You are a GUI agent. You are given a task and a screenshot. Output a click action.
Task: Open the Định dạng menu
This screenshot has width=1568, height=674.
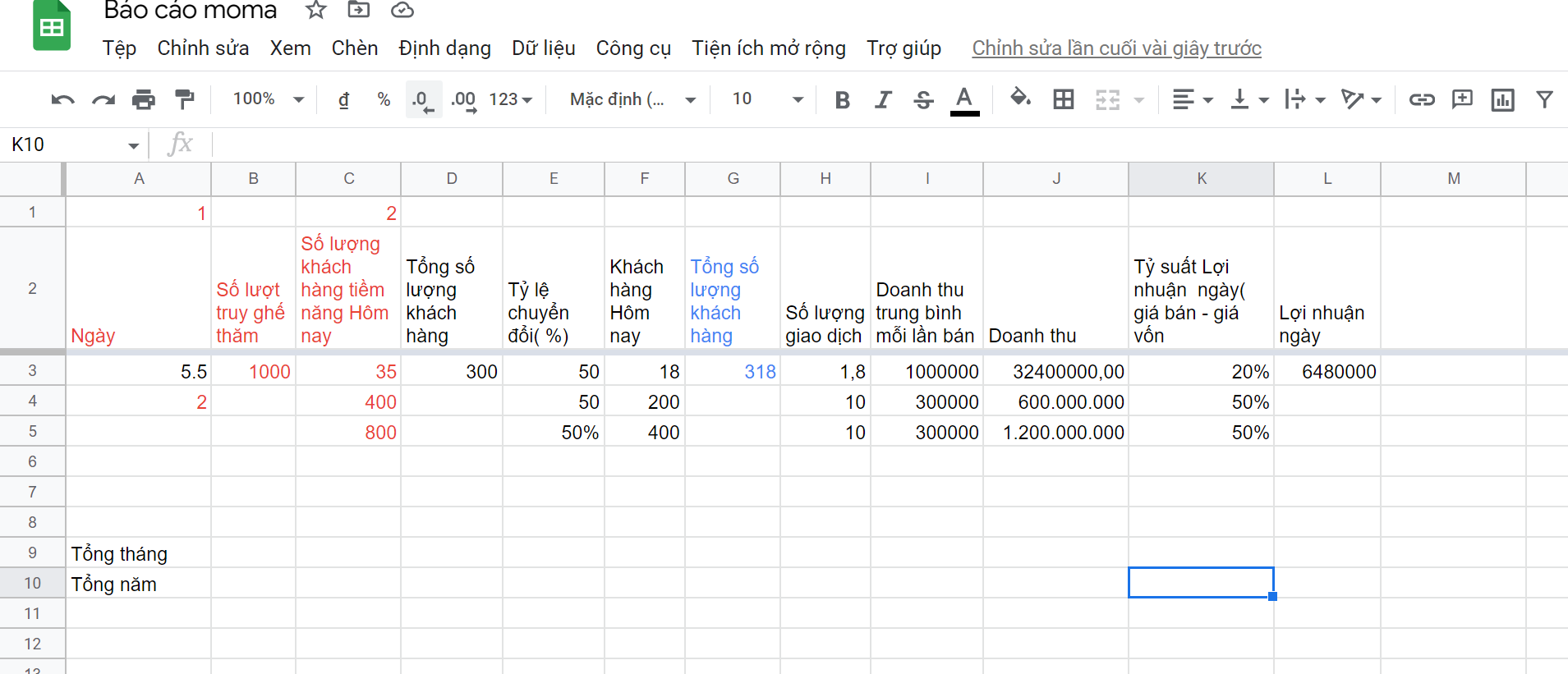(444, 48)
